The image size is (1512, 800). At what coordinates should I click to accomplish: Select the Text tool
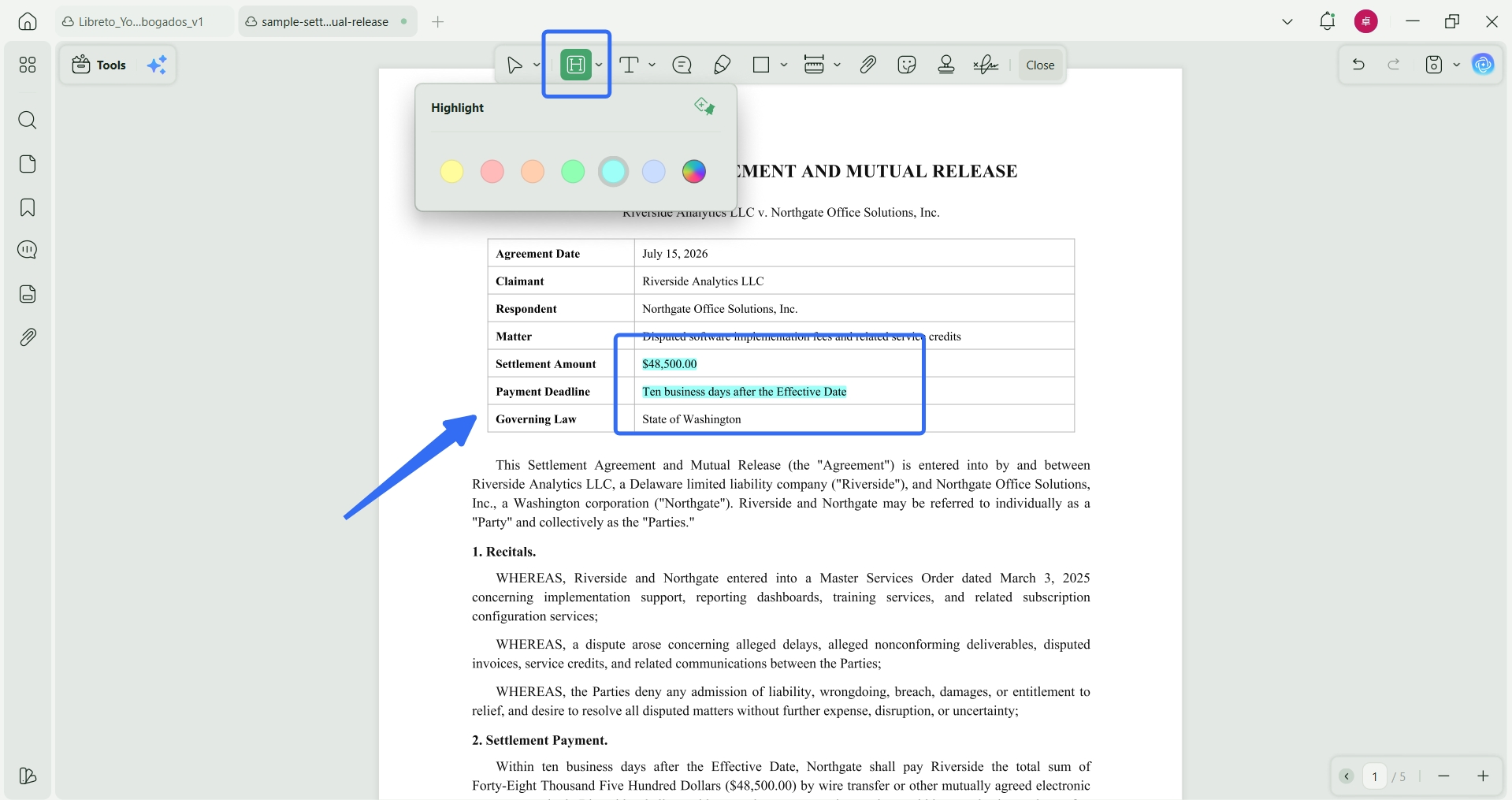tap(630, 65)
